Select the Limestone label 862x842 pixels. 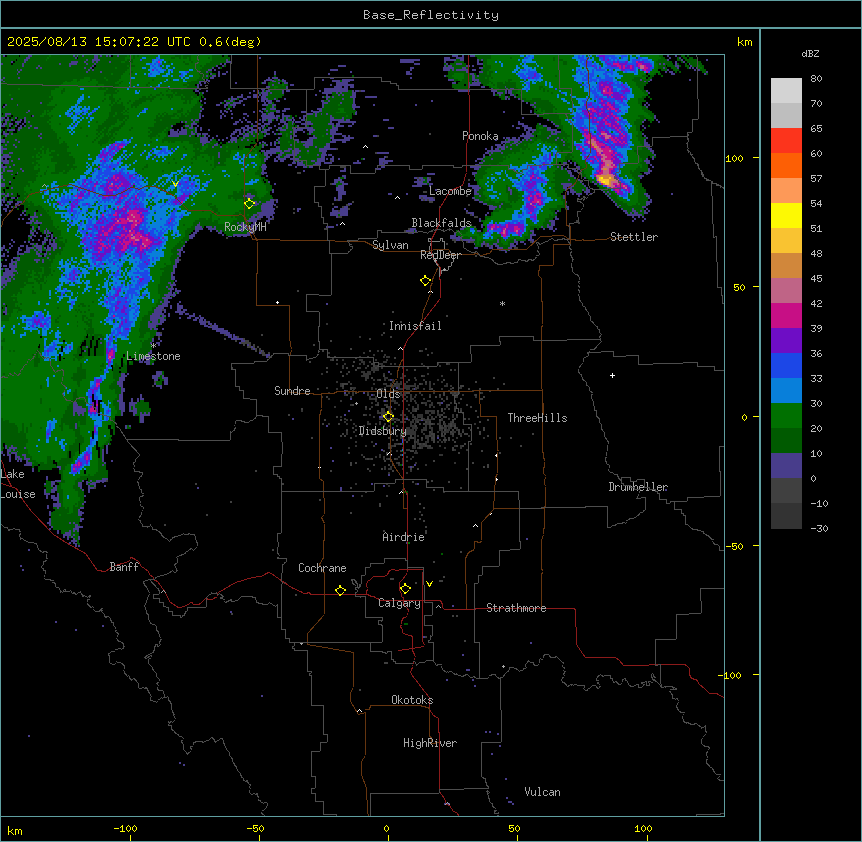153,356
